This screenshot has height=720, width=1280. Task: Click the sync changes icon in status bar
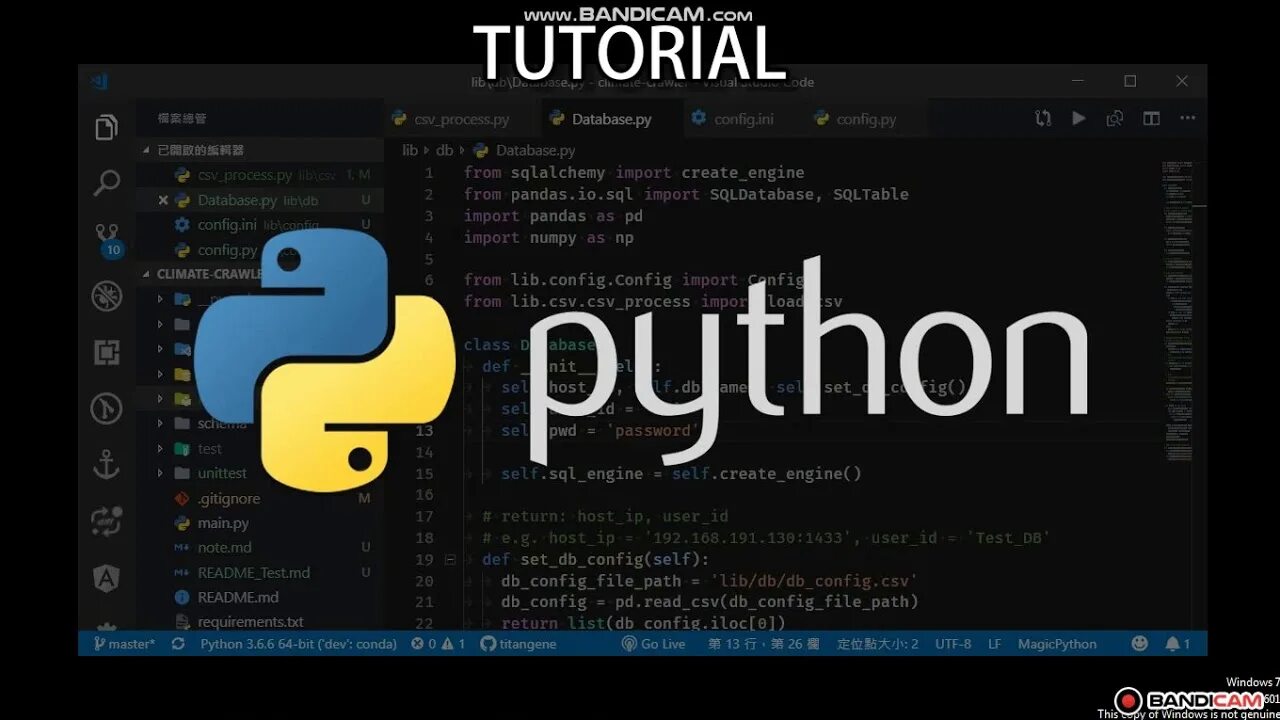(x=178, y=644)
